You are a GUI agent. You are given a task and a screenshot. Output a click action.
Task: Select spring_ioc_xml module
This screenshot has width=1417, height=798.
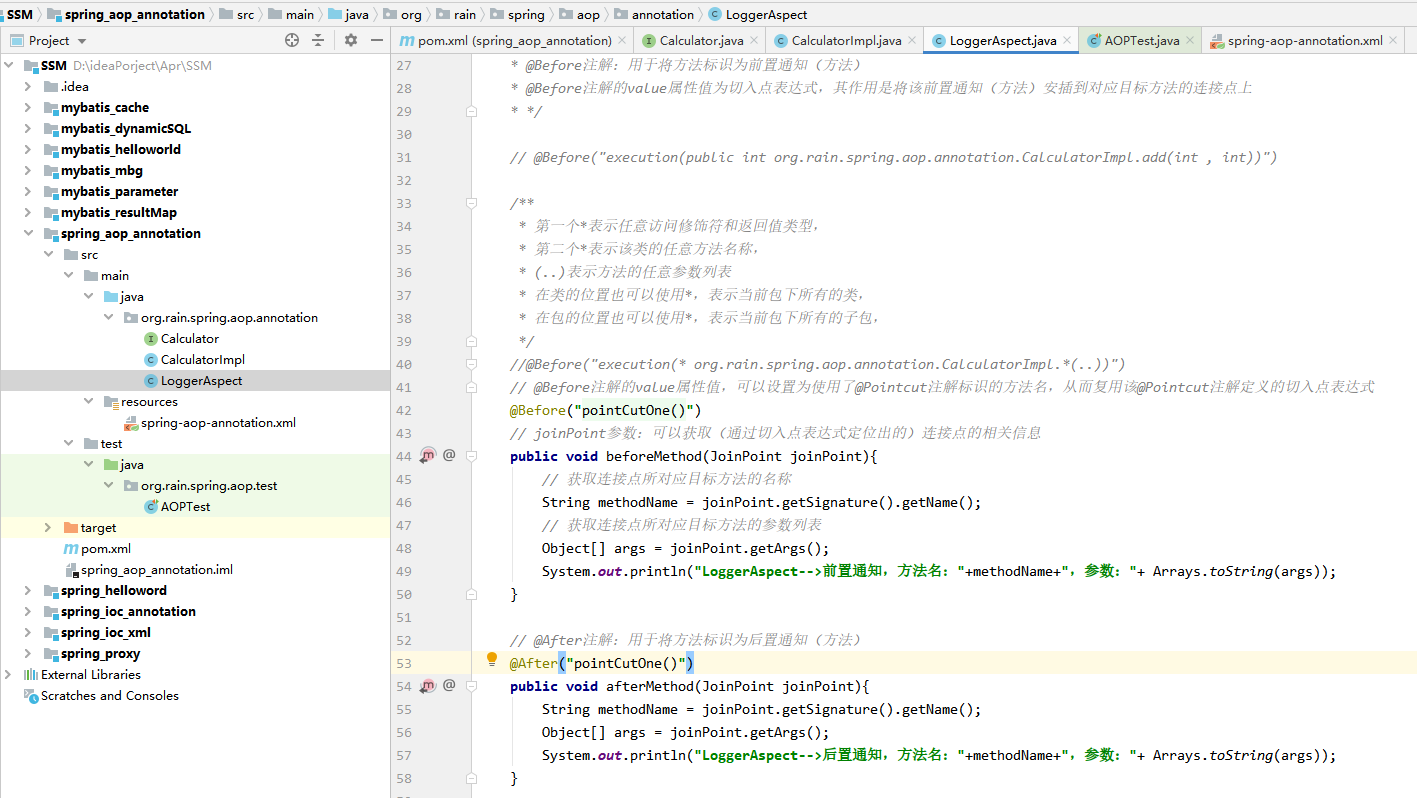tap(105, 633)
